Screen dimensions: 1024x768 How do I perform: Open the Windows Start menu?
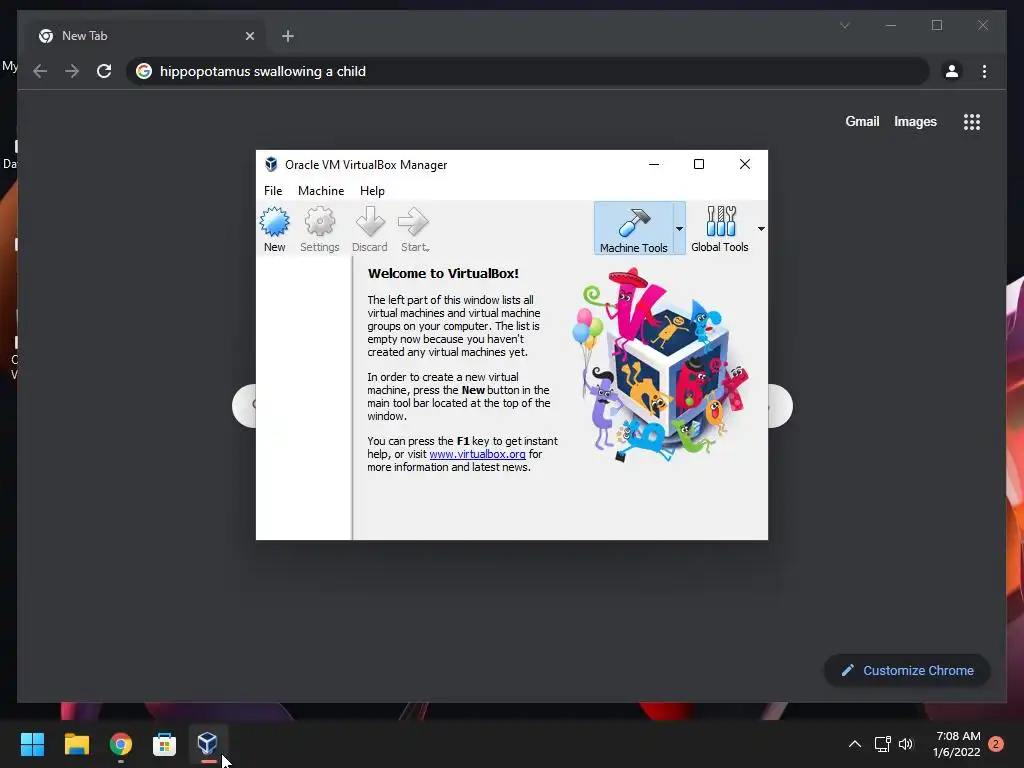pos(32,744)
